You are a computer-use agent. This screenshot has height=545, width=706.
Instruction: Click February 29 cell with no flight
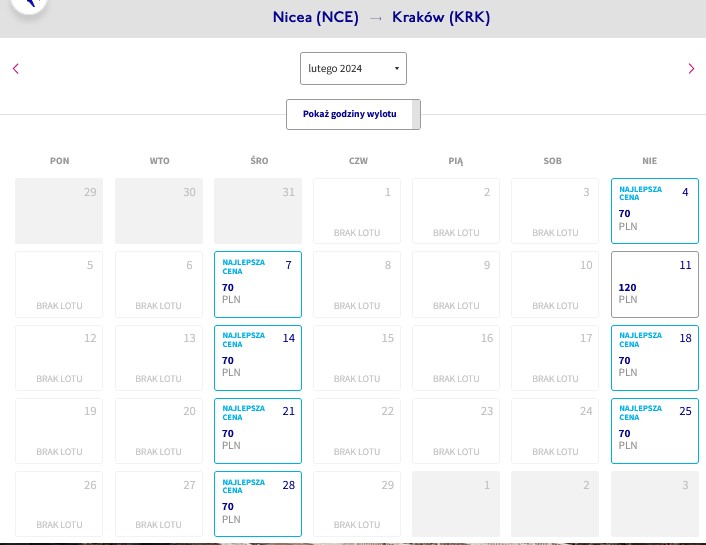357,504
